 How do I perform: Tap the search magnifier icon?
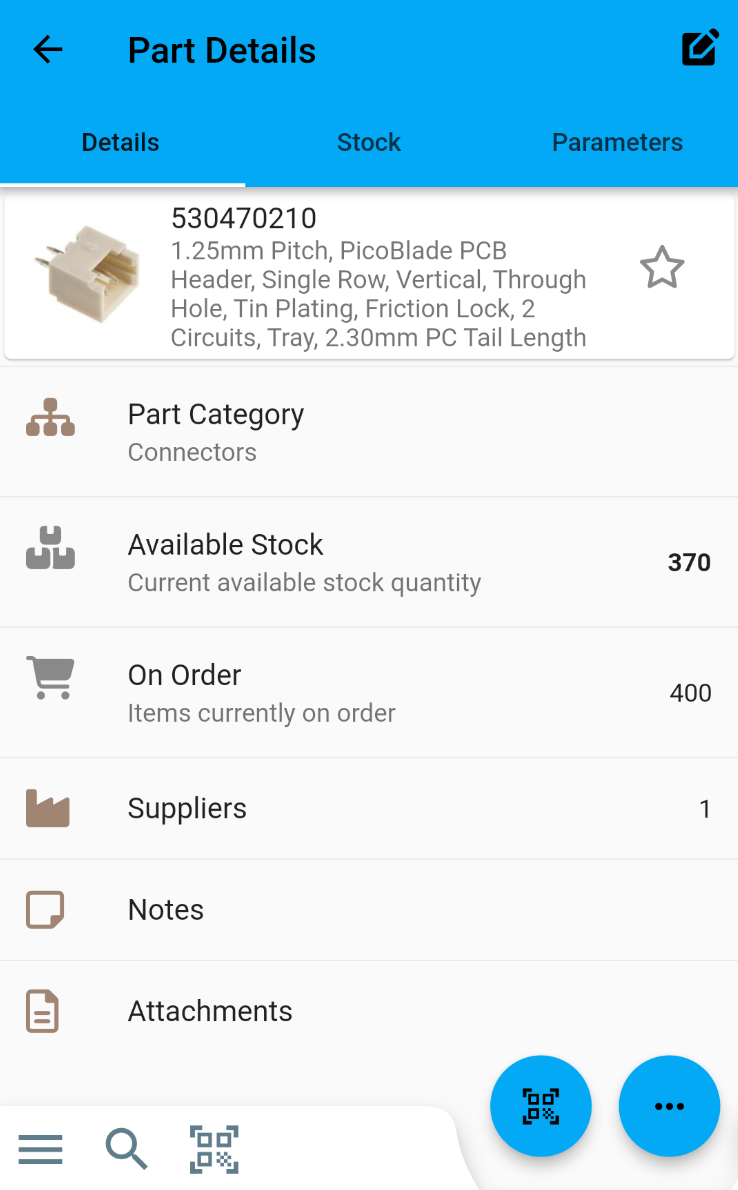(x=126, y=1149)
